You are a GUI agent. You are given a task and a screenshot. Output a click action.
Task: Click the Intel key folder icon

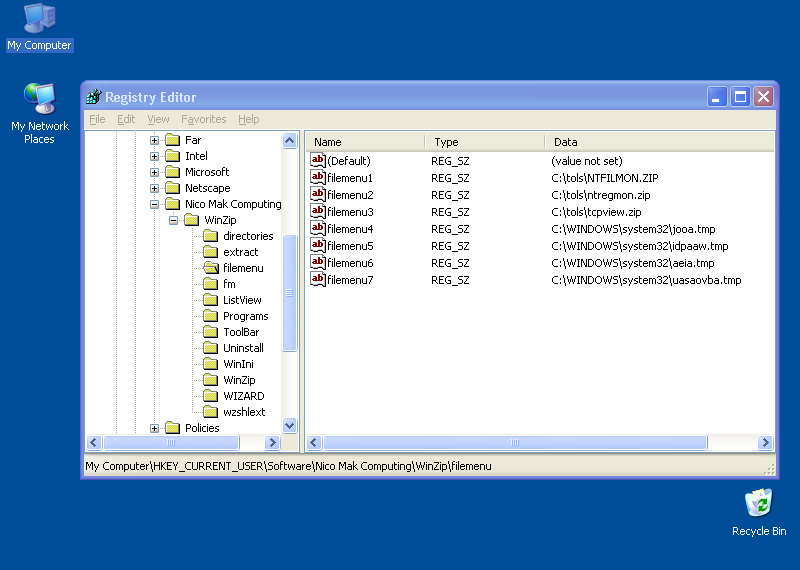pyautogui.click(x=173, y=156)
